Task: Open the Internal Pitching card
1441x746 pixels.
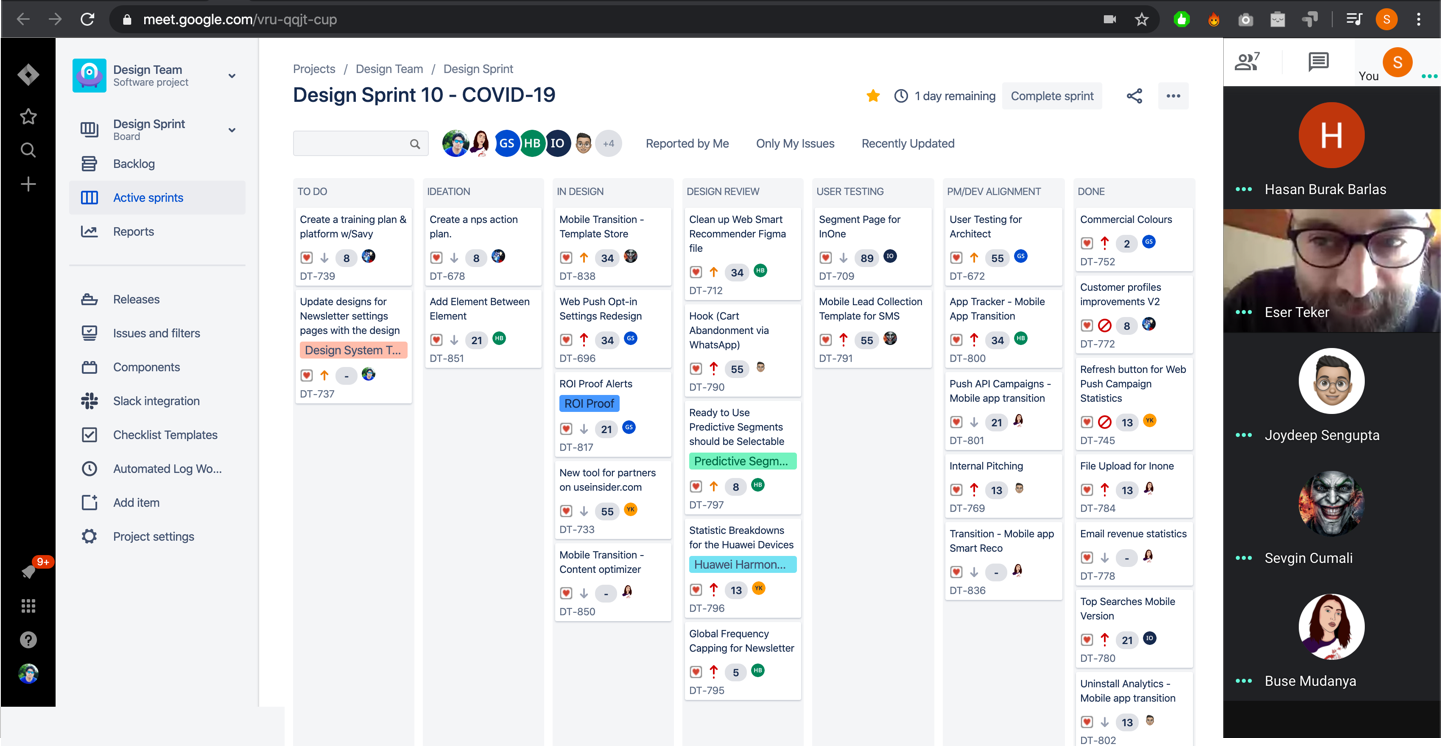Action: 1002,486
